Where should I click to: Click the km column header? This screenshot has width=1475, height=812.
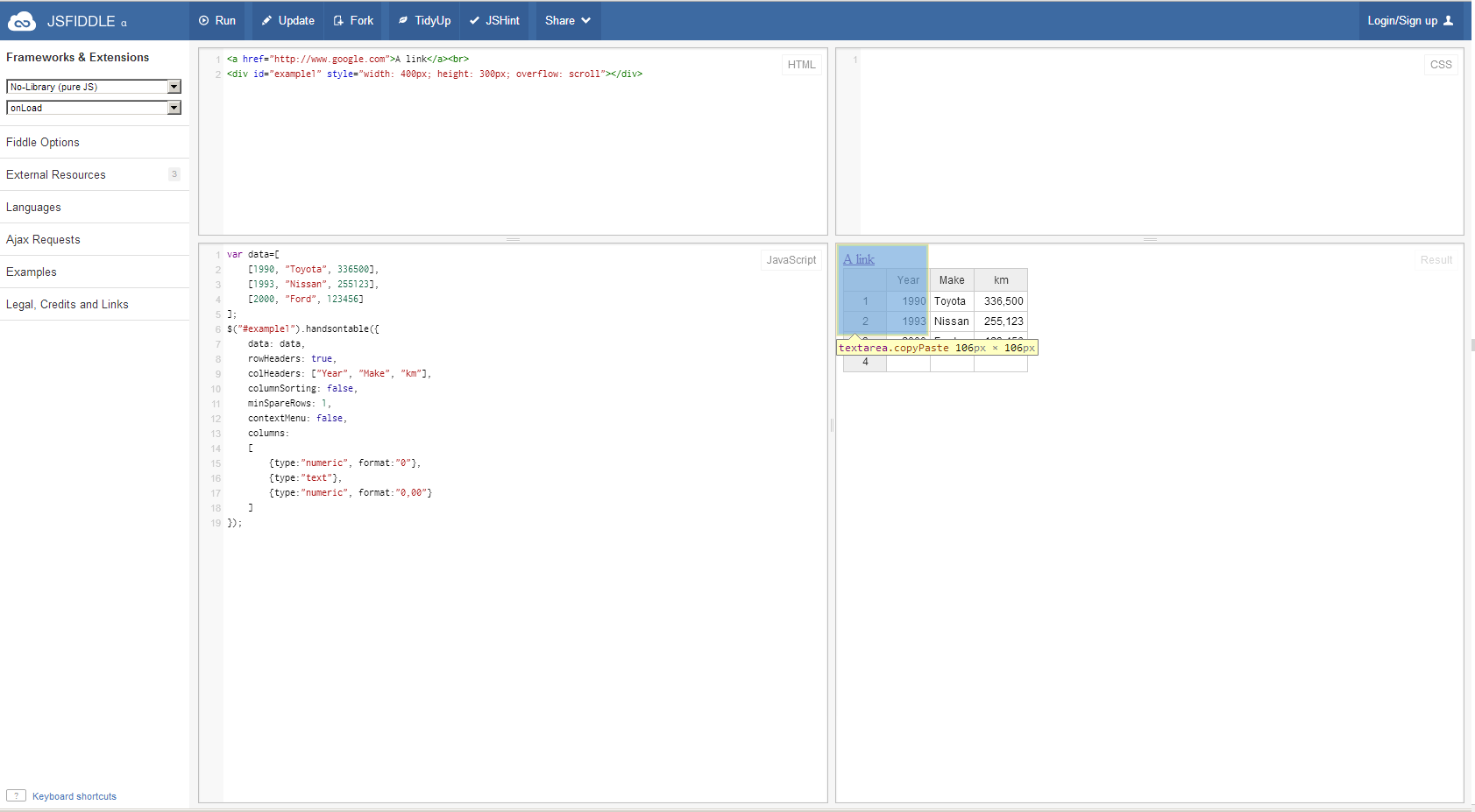click(1001, 280)
